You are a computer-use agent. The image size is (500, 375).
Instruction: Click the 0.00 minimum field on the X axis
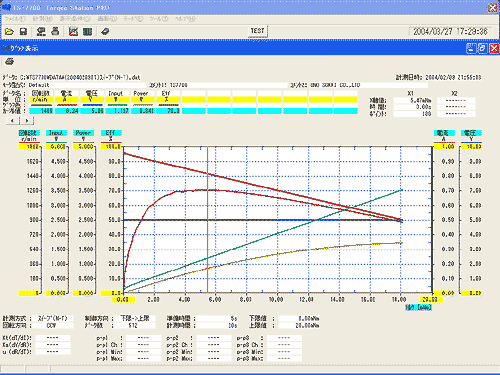[x=123, y=299]
